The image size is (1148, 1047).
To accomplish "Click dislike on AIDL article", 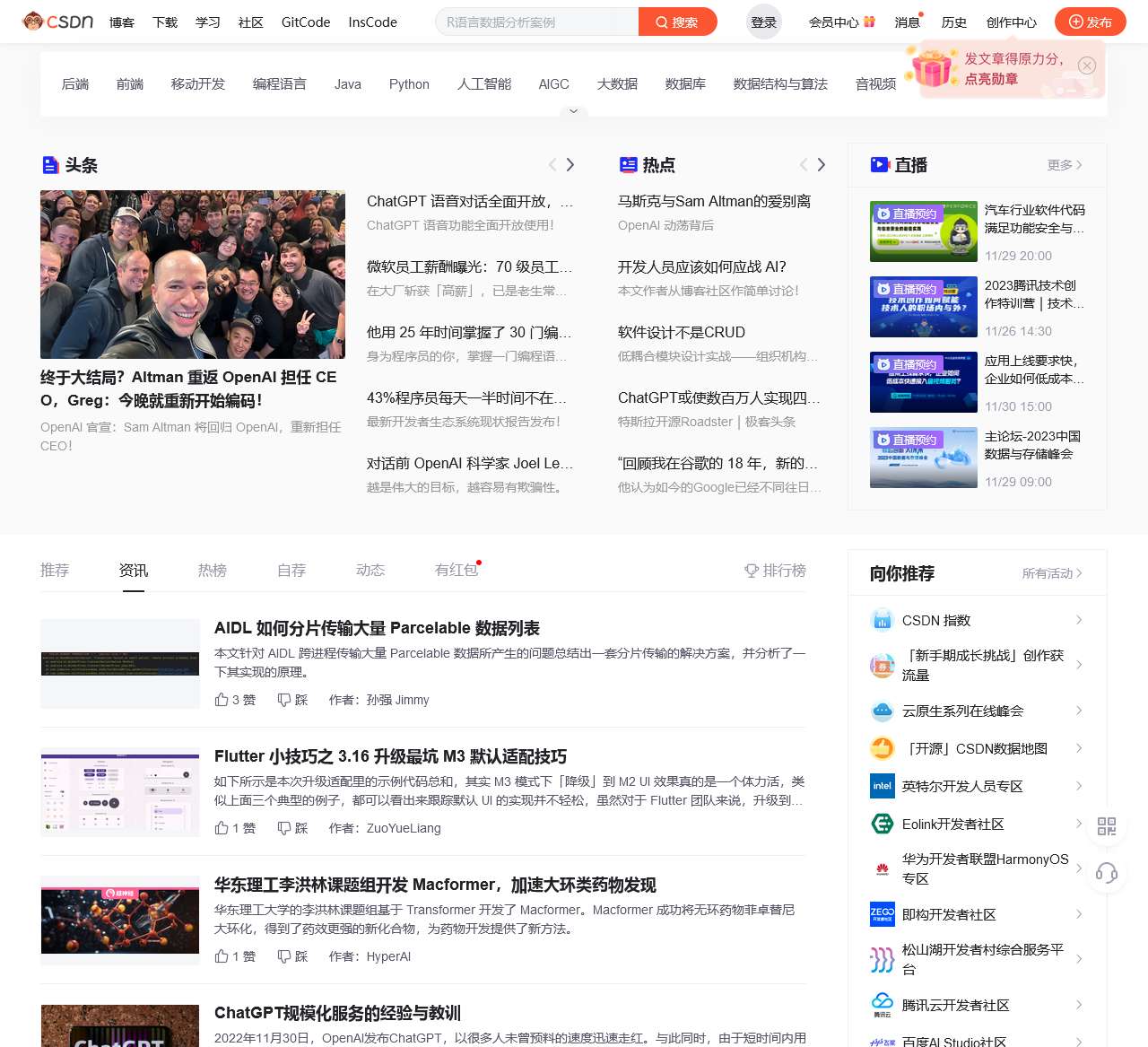I will (284, 700).
